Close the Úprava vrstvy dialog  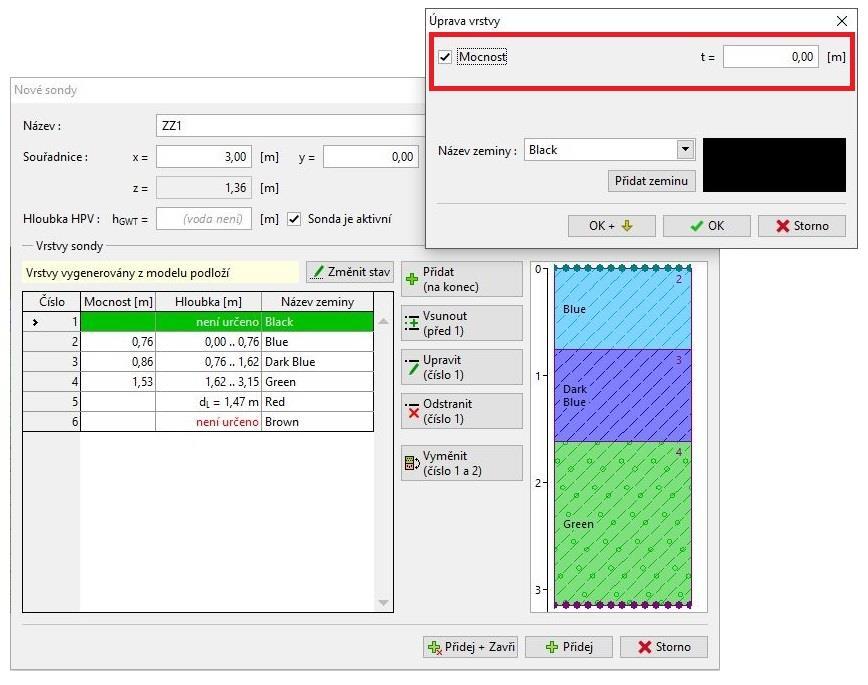coord(842,21)
